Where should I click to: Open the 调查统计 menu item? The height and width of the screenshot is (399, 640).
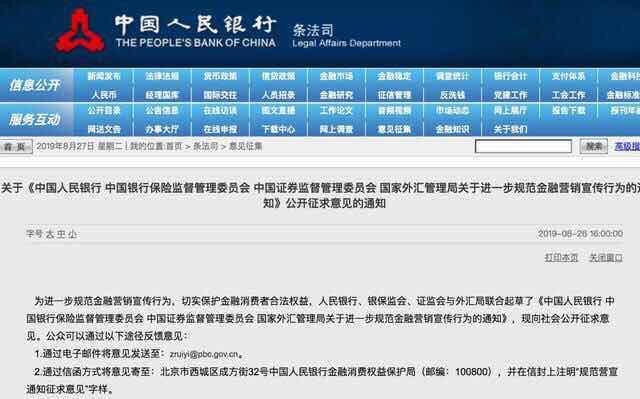tap(452, 76)
